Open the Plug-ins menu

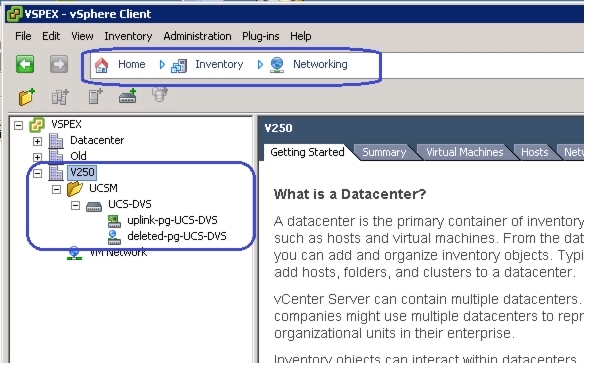[261, 36]
